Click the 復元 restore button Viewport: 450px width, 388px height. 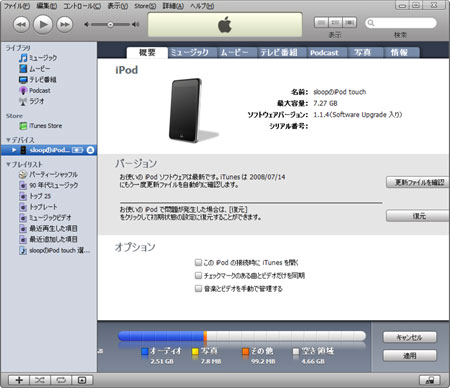(x=418, y=216)
